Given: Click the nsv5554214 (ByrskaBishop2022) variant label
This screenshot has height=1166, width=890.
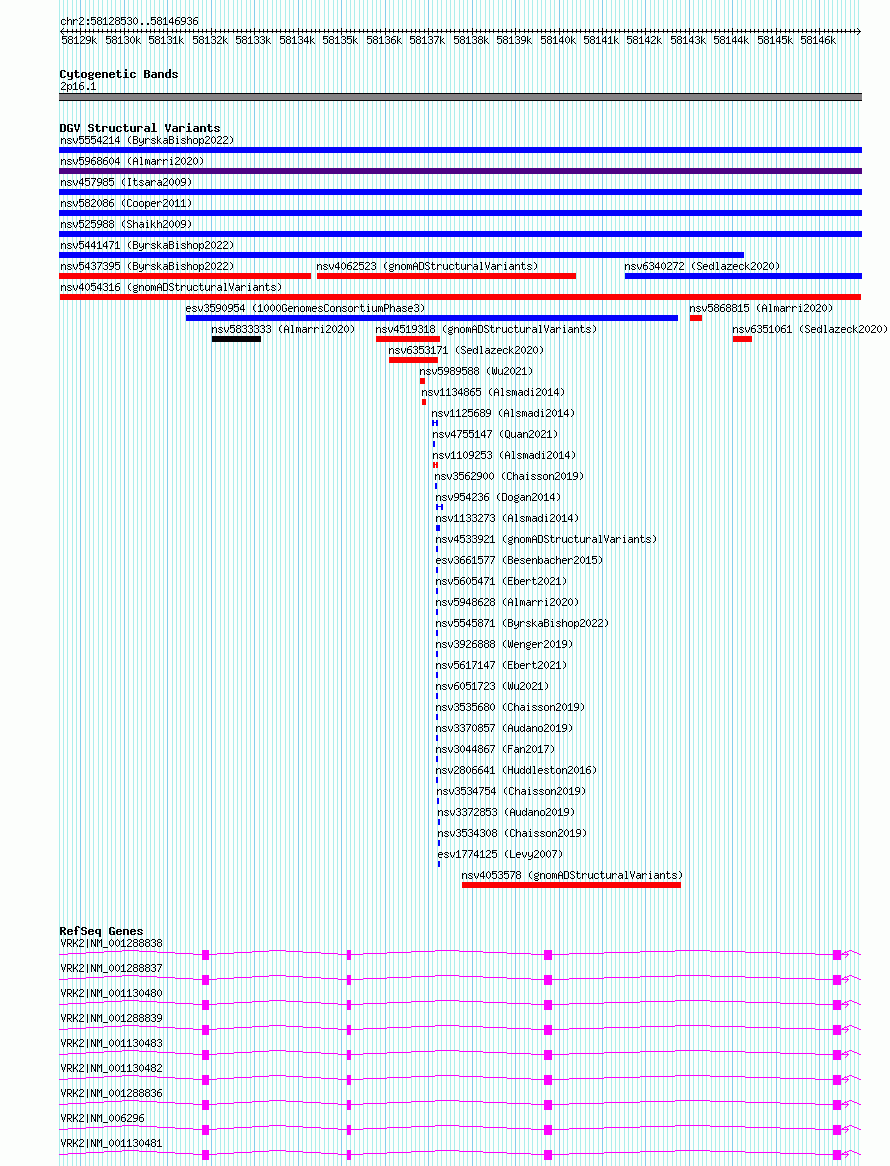Looking at the screenshot, I should (x=147, y=141).
